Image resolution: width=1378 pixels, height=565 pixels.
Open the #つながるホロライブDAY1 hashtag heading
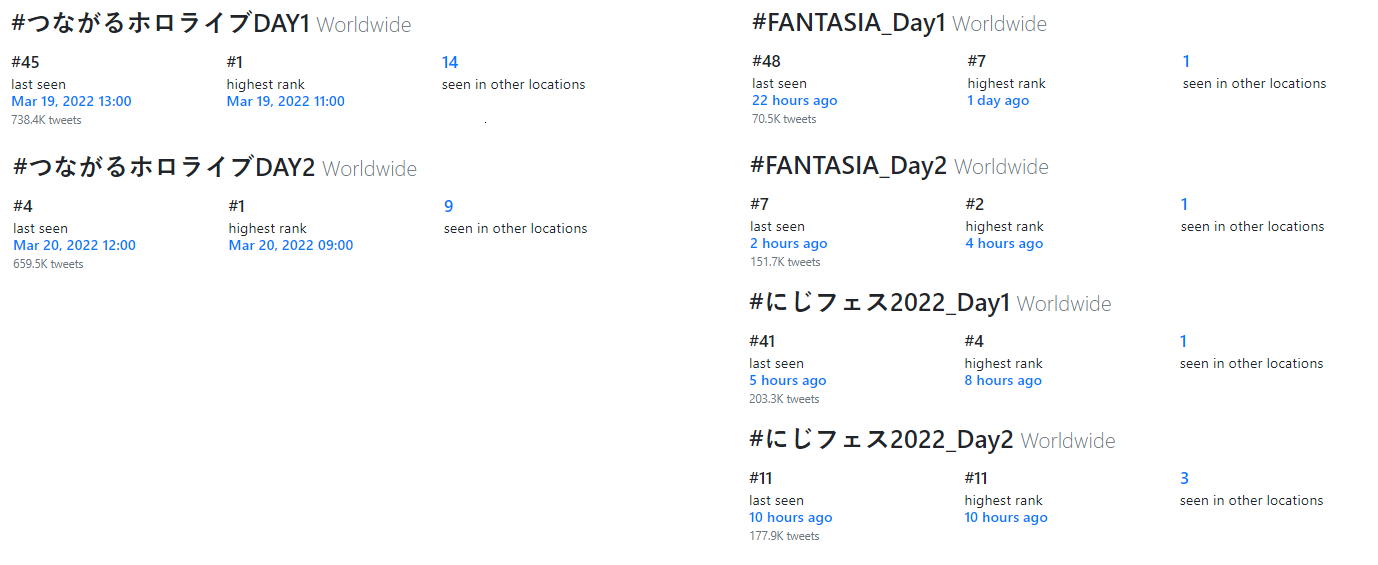(161, 24)
